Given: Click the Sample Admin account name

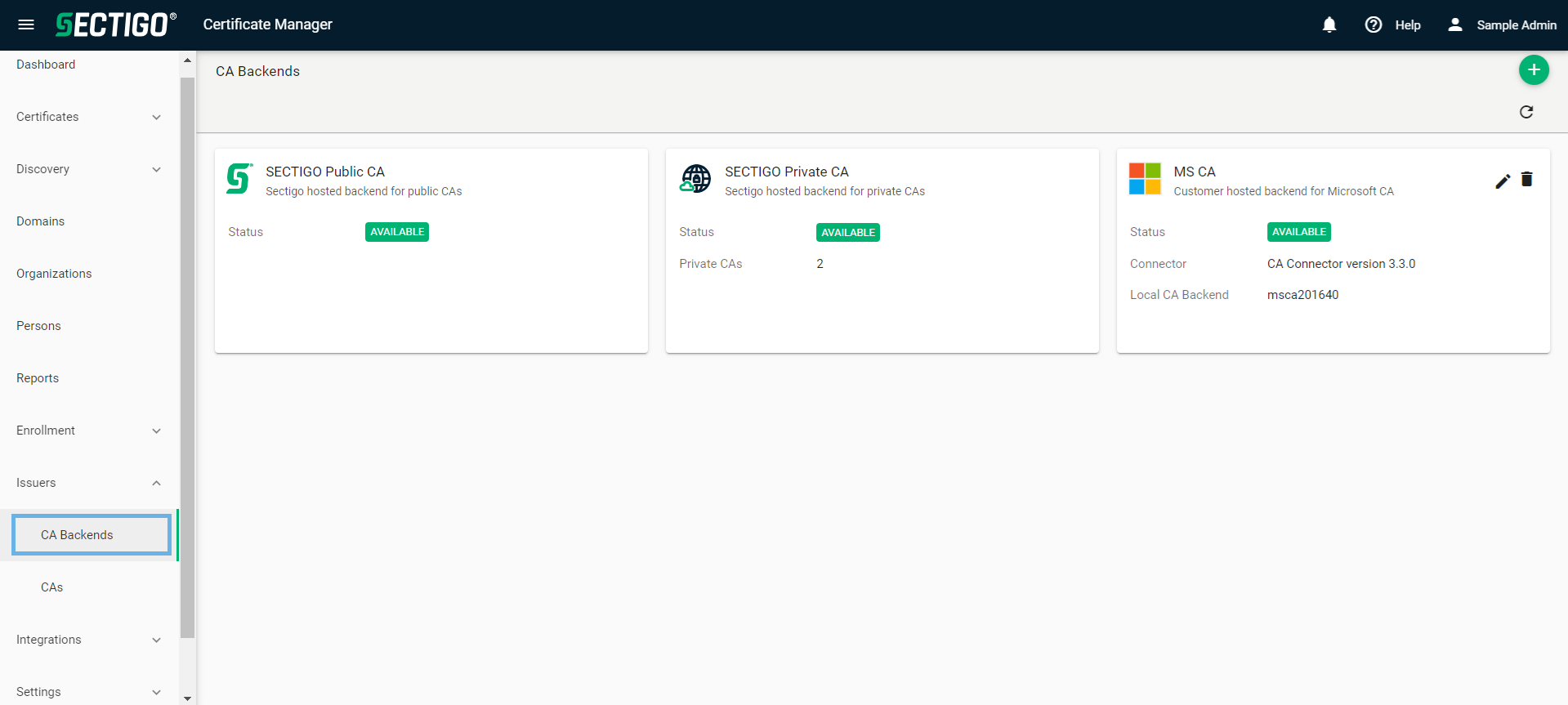Looking at the screenshot, I should pos(1517,25).
